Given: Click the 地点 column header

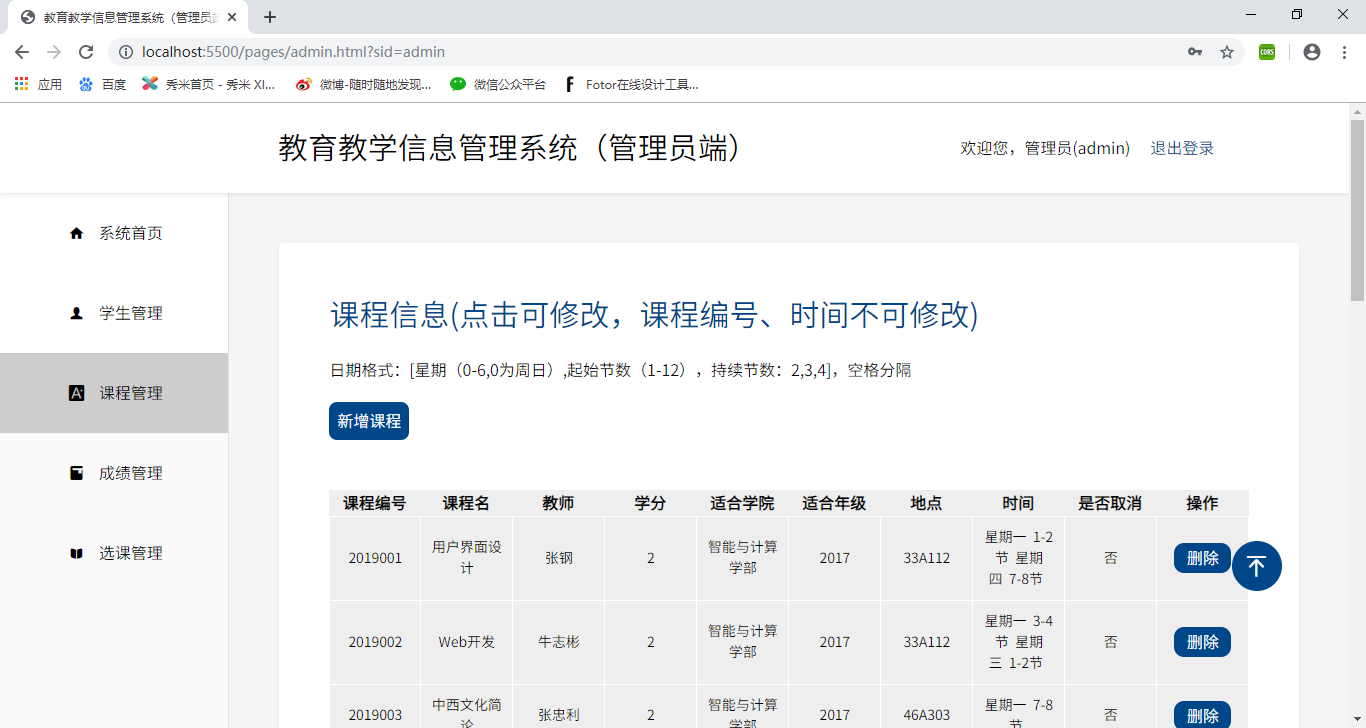Looking at the screenshot, I should tap(927, 503).
